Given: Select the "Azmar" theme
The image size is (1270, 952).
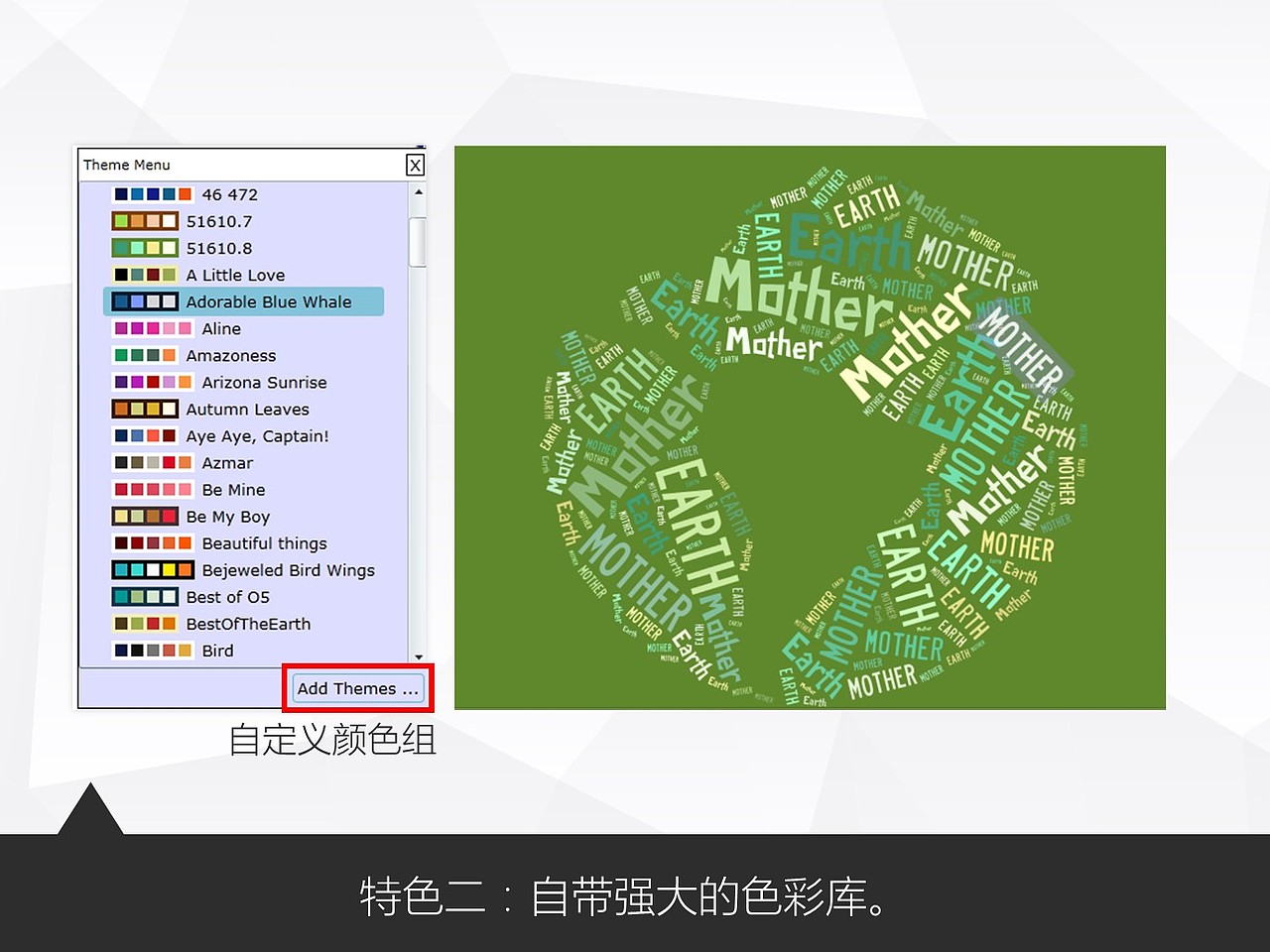Looking at the screenshot, I should point(227,462).
